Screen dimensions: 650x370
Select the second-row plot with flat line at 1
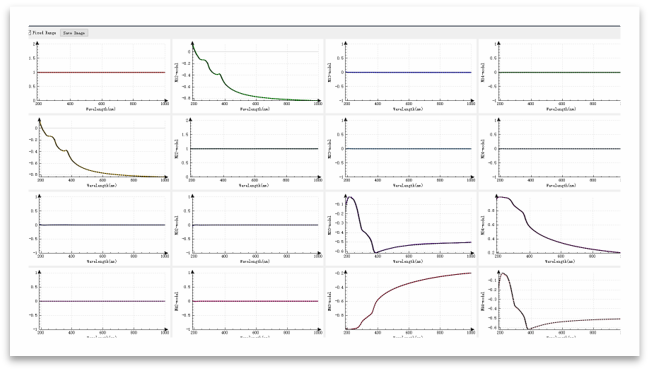[247, 152]
